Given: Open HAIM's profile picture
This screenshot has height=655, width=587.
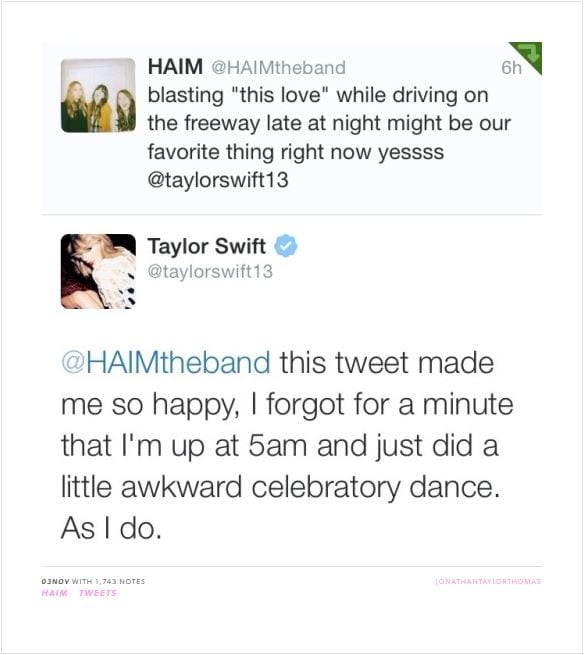Looking at the screenshot, I should [98, 95].
